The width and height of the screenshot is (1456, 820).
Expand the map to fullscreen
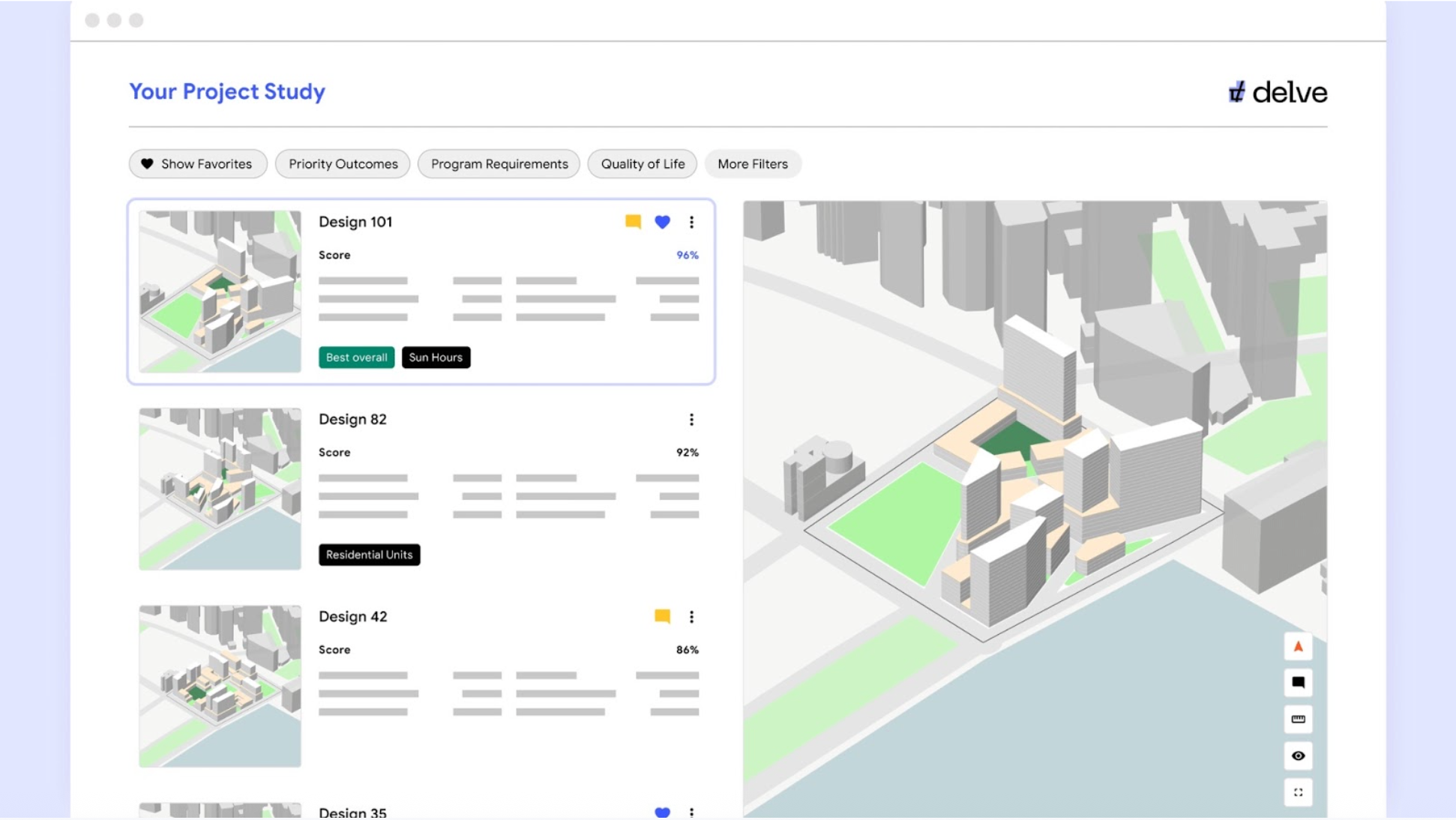pyautogui.click(x=1298, y=792)
